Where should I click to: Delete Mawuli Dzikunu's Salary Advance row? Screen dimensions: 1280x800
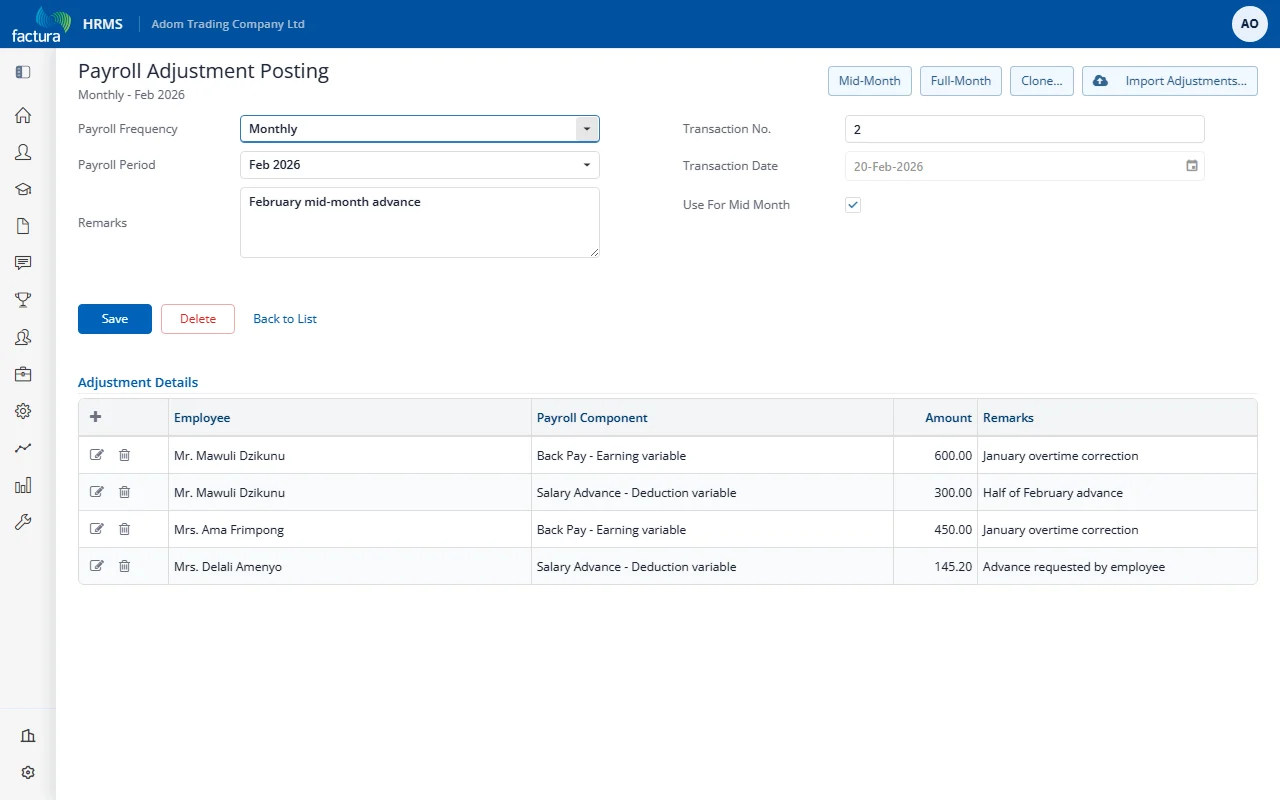click(124, 492)
